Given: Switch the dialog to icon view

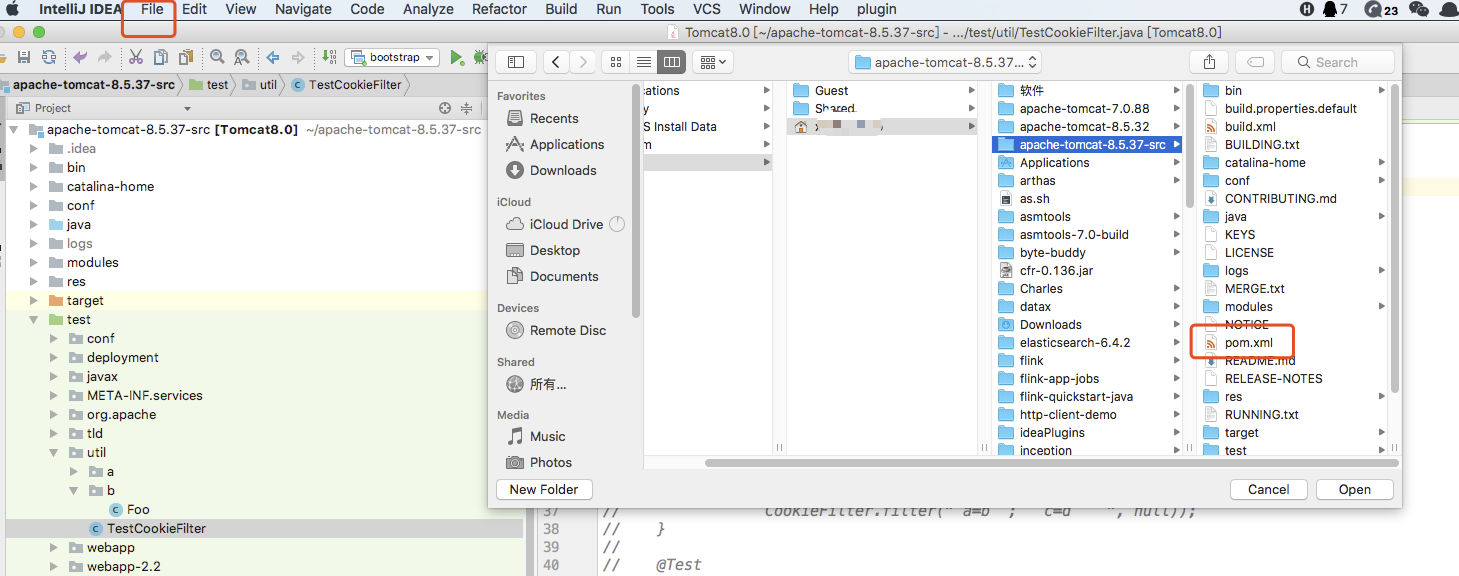Looking at the screenshot, I should tap(616, 62).
